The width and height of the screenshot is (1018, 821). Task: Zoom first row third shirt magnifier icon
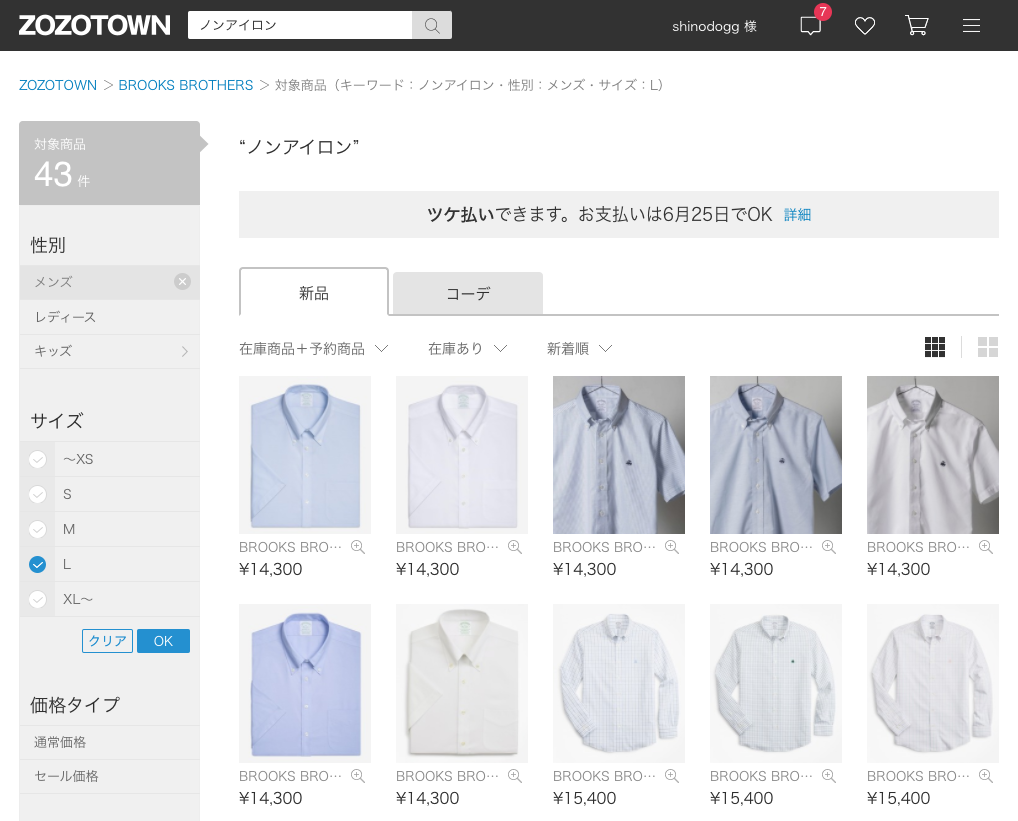pyautogui.click(x=672, y=547)
